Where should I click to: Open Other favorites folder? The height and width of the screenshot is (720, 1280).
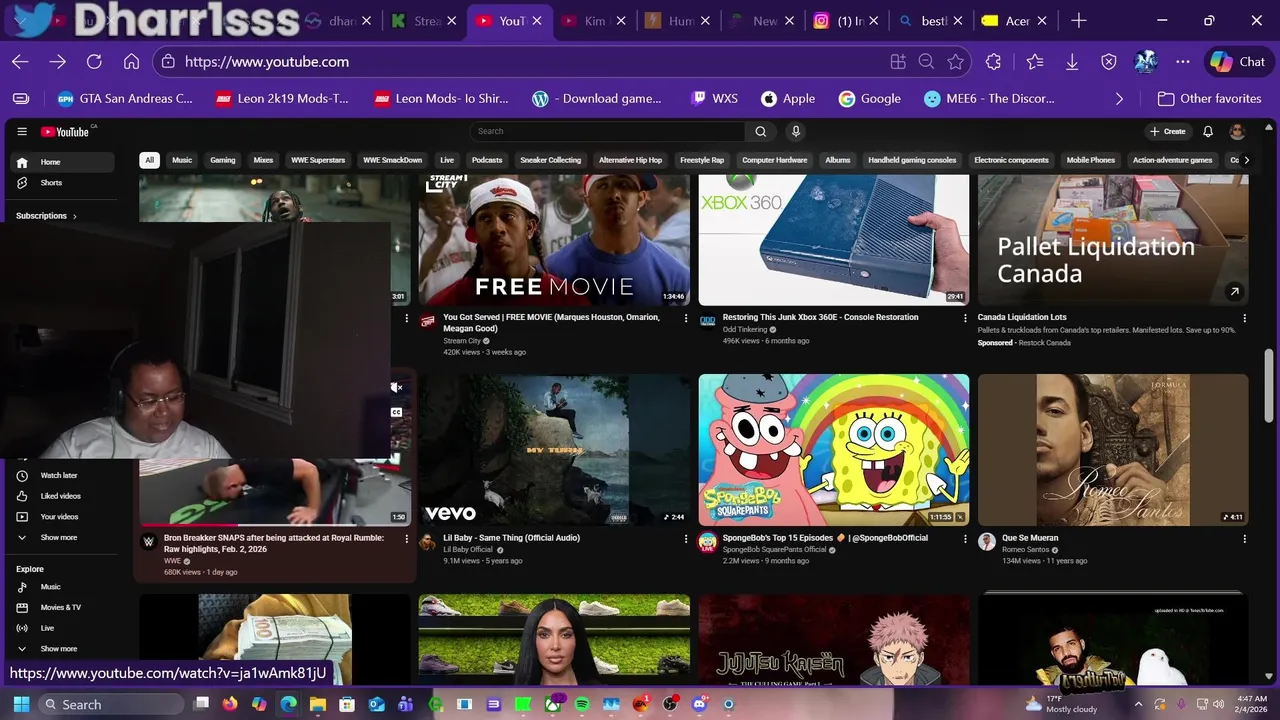(x=1209, y=99)
